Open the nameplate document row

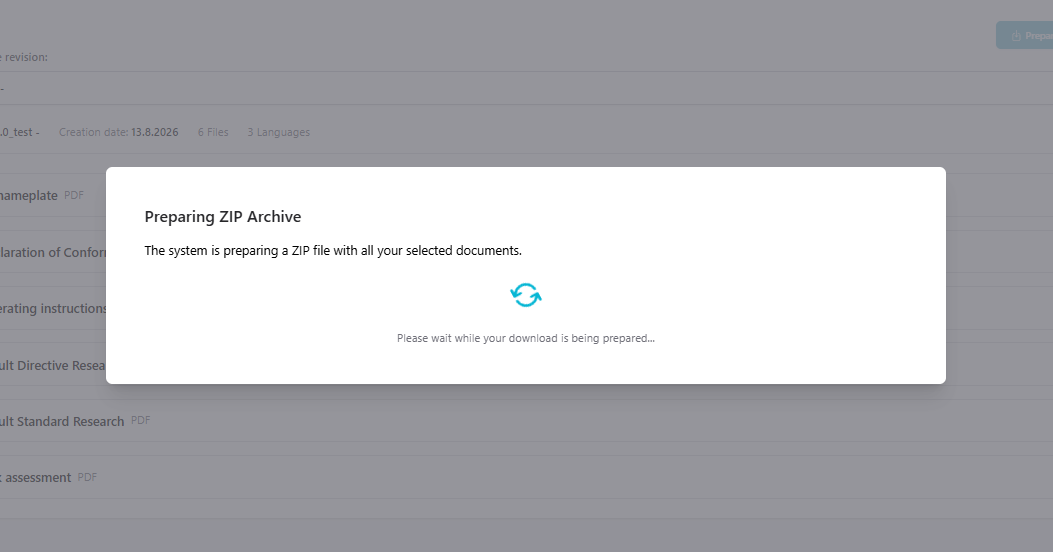[x=29, y=195]
